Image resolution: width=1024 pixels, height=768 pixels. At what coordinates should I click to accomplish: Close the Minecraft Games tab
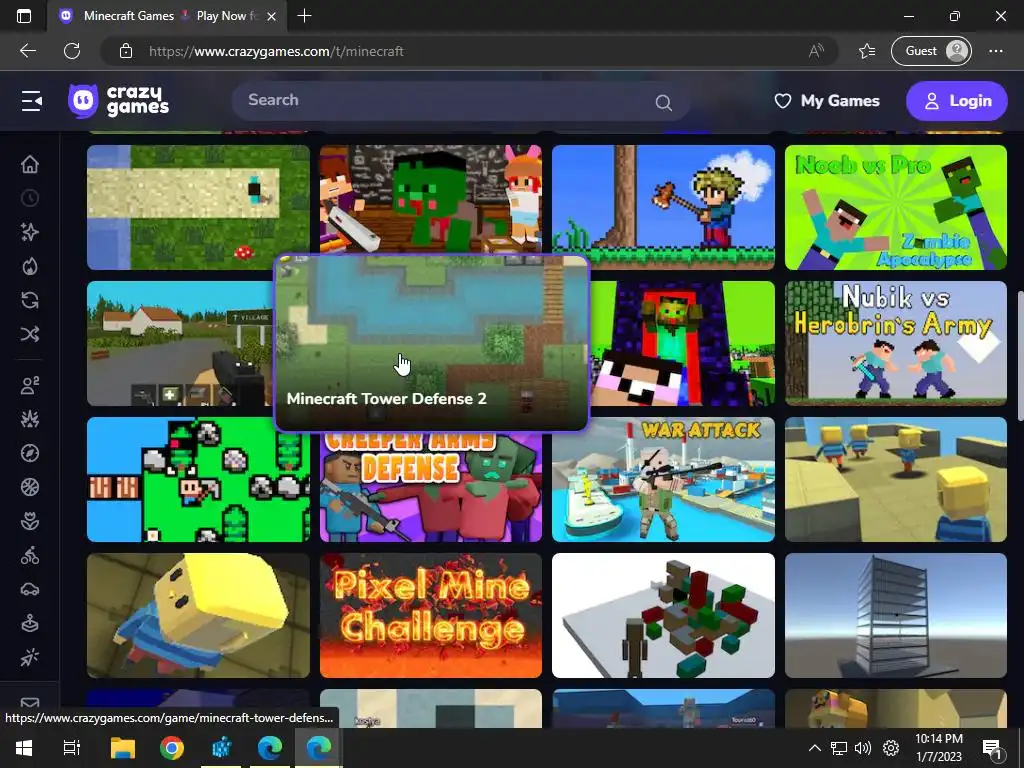coord(272,16)
